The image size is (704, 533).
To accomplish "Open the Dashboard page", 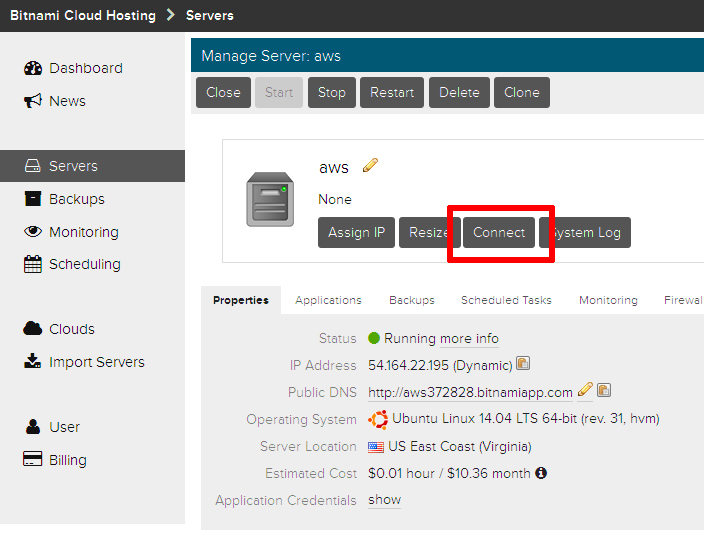I will 86,68.
